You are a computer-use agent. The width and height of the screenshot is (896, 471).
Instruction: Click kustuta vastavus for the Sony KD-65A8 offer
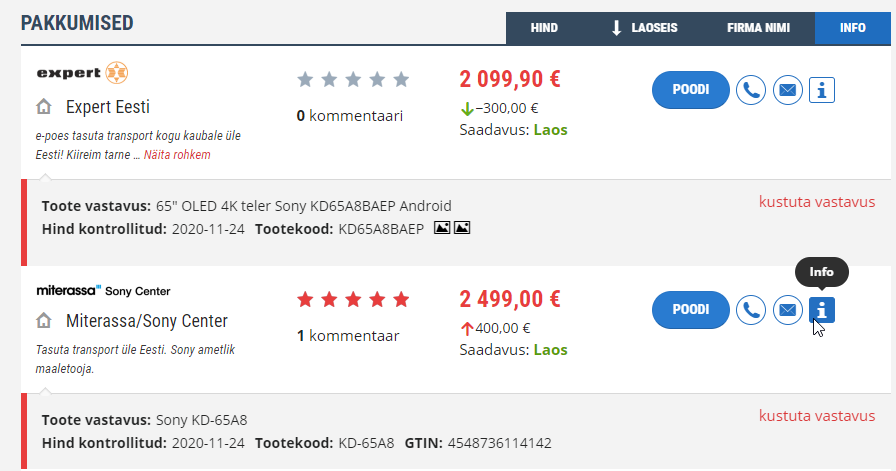817,416
